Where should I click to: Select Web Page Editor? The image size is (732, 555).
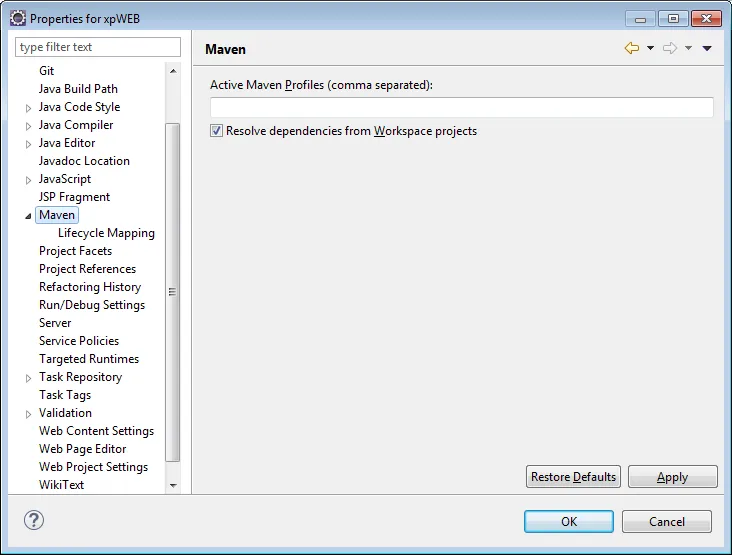pyautogui.click(x=83, y=449)
